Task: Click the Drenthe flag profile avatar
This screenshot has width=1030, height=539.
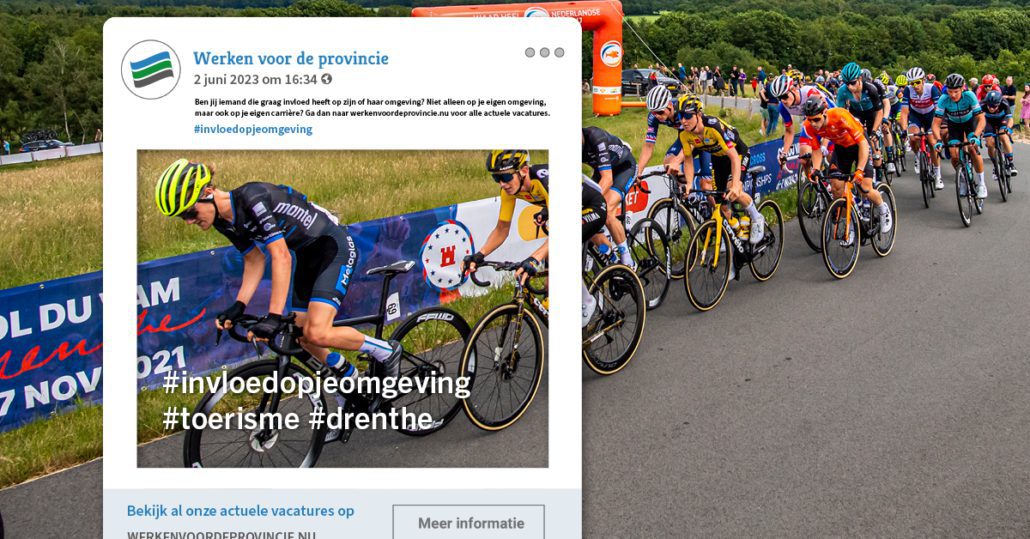Action: 151,70
